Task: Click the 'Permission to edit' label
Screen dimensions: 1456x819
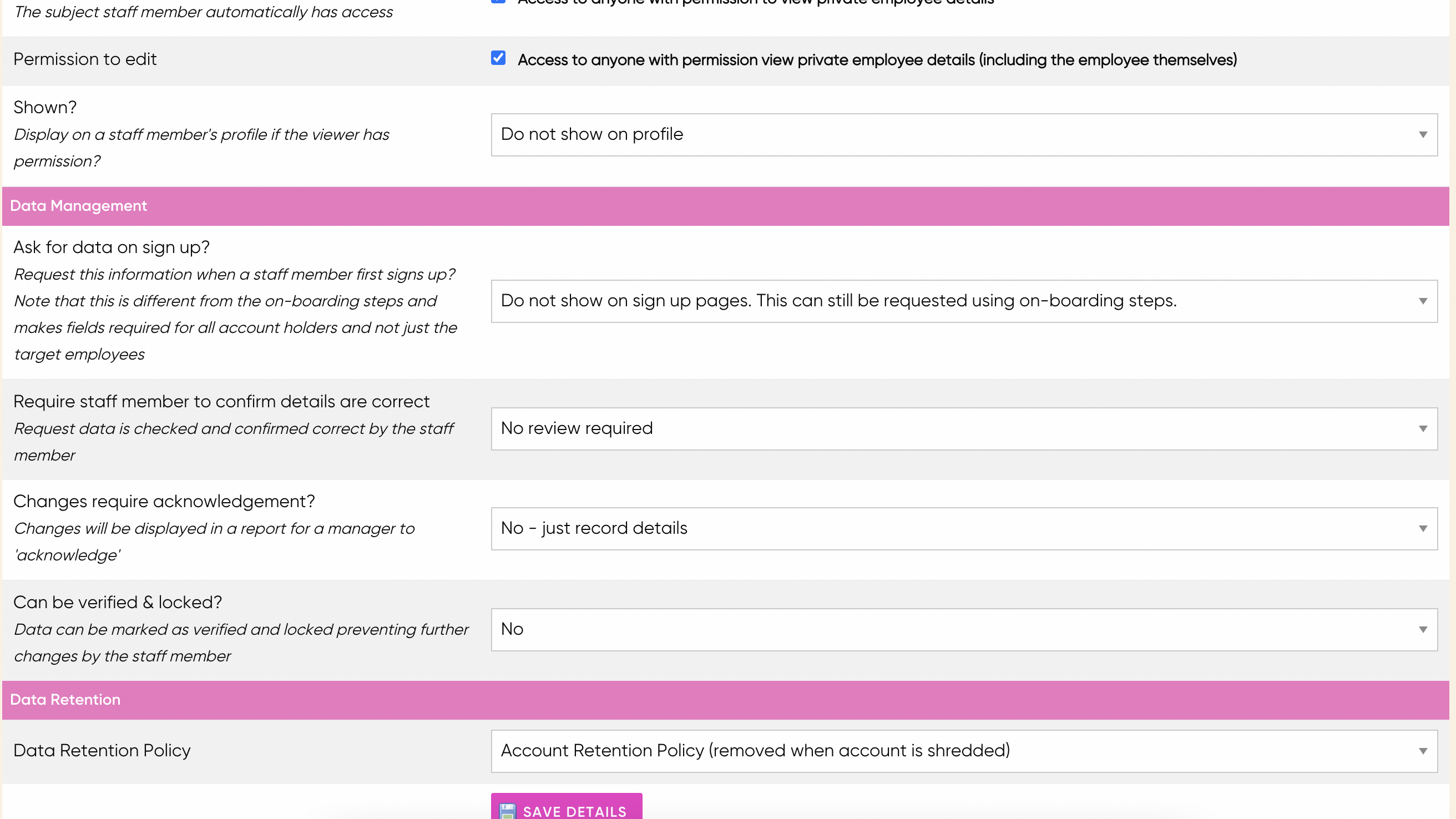Action: pyautogui.click(x=85, y=59)
